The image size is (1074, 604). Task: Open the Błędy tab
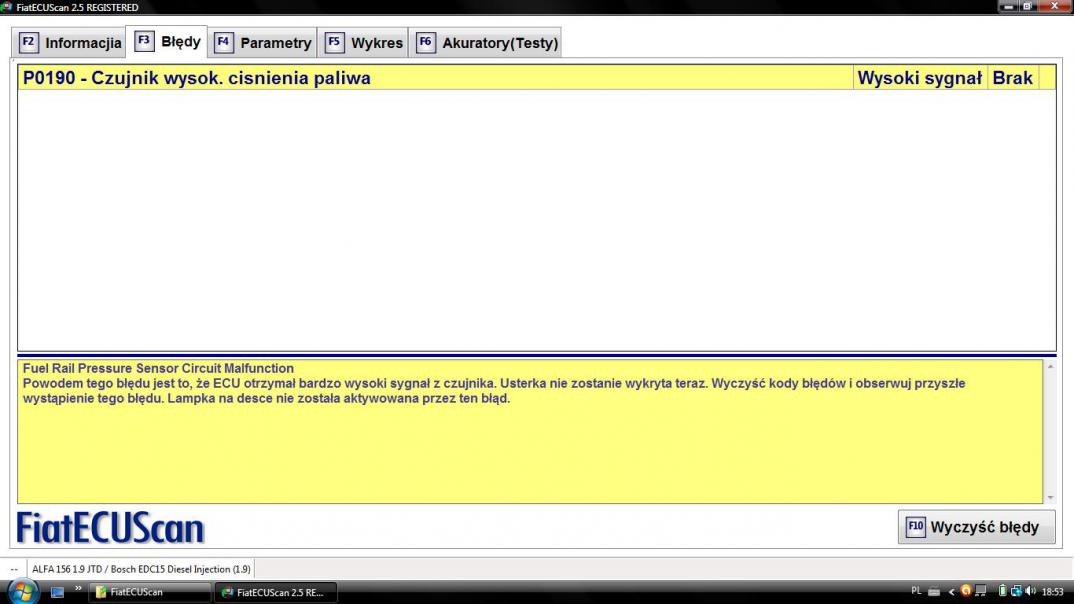tap(167, 41)
